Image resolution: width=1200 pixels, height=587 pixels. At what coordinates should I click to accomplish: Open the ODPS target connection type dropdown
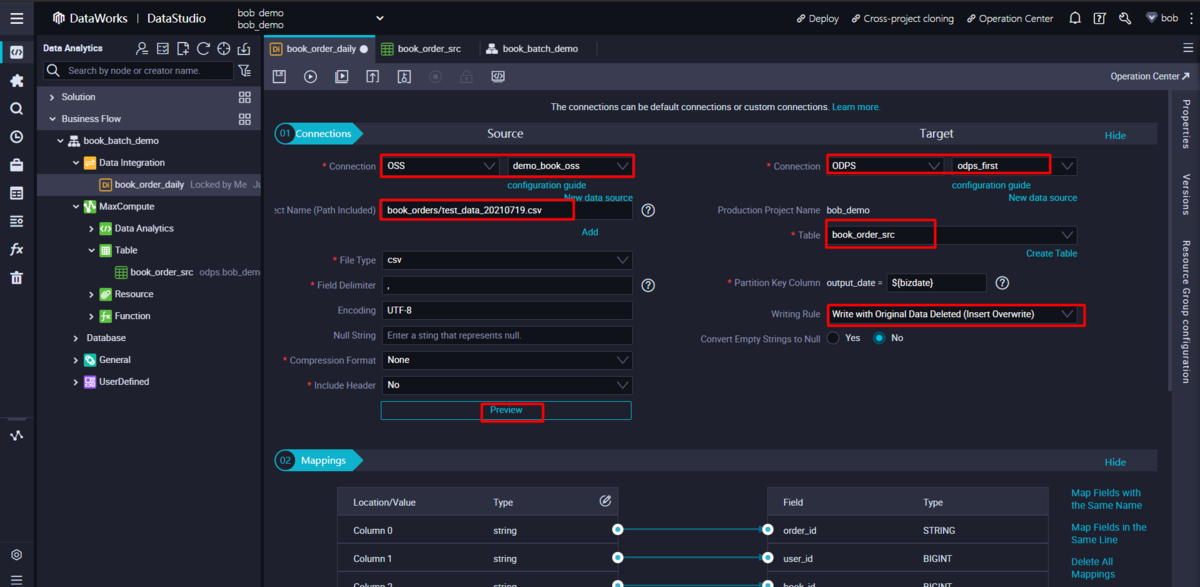885,166
